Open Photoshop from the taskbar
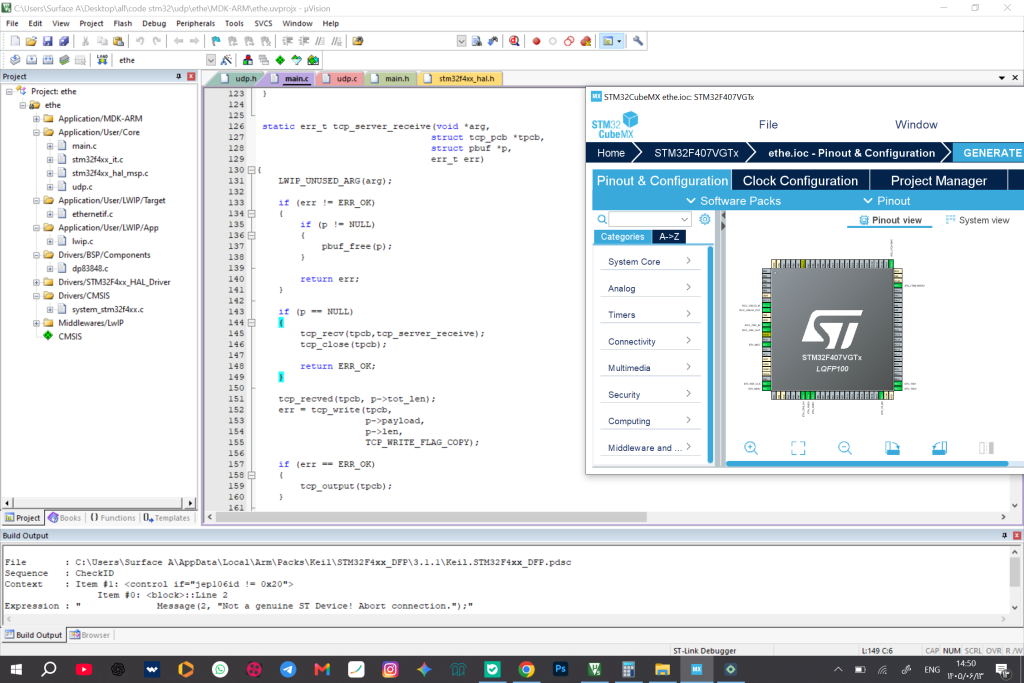Screen dimensions: 1024x683 click(x=560, y=669)
